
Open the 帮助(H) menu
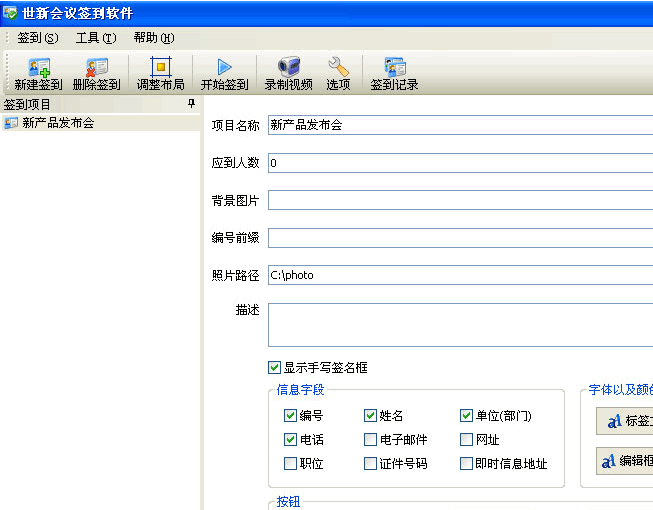[x=153, y=38]
